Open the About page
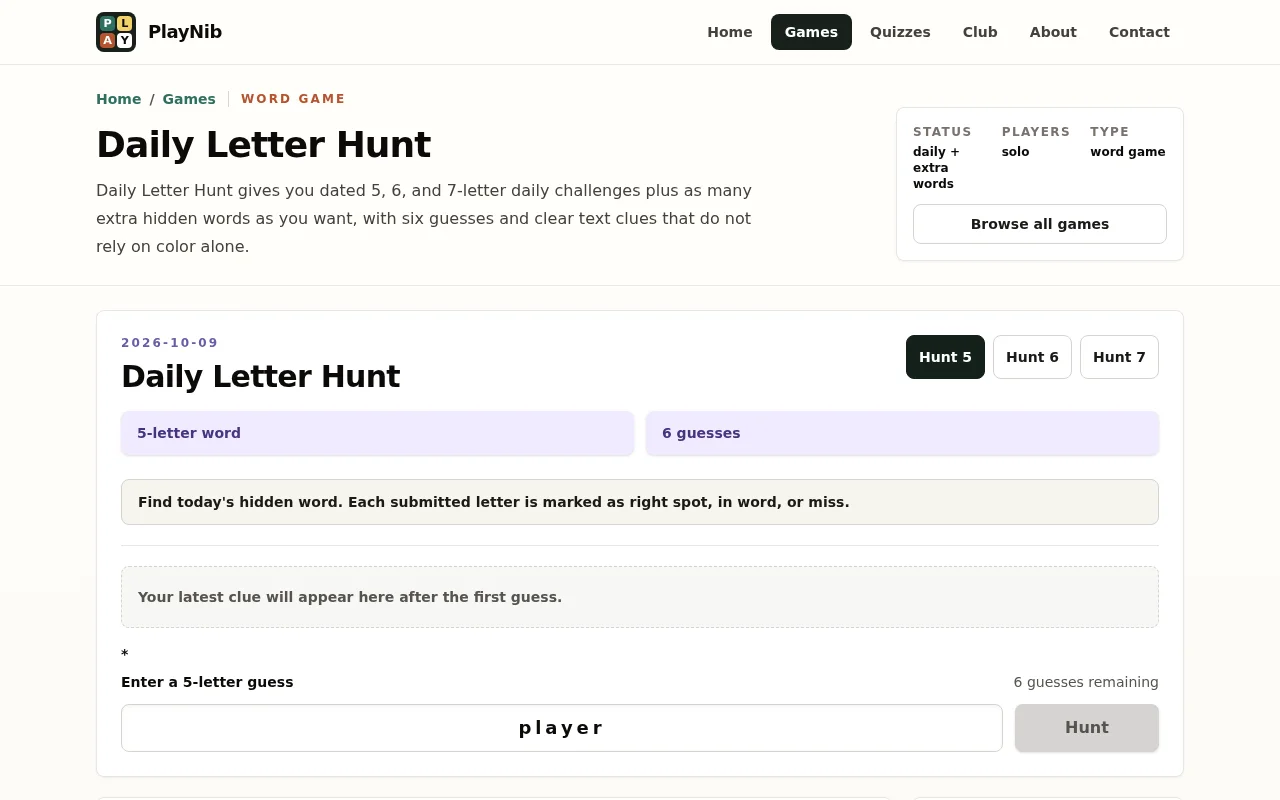Image resolution: width=1280 pixels, height=800 pixels. pos(1053,32)
